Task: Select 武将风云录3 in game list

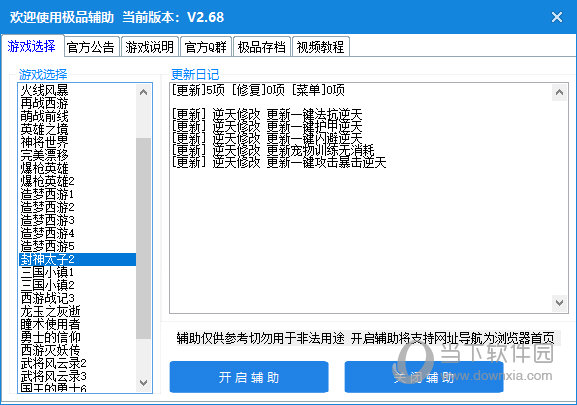Action: click(x=77, y=376)
